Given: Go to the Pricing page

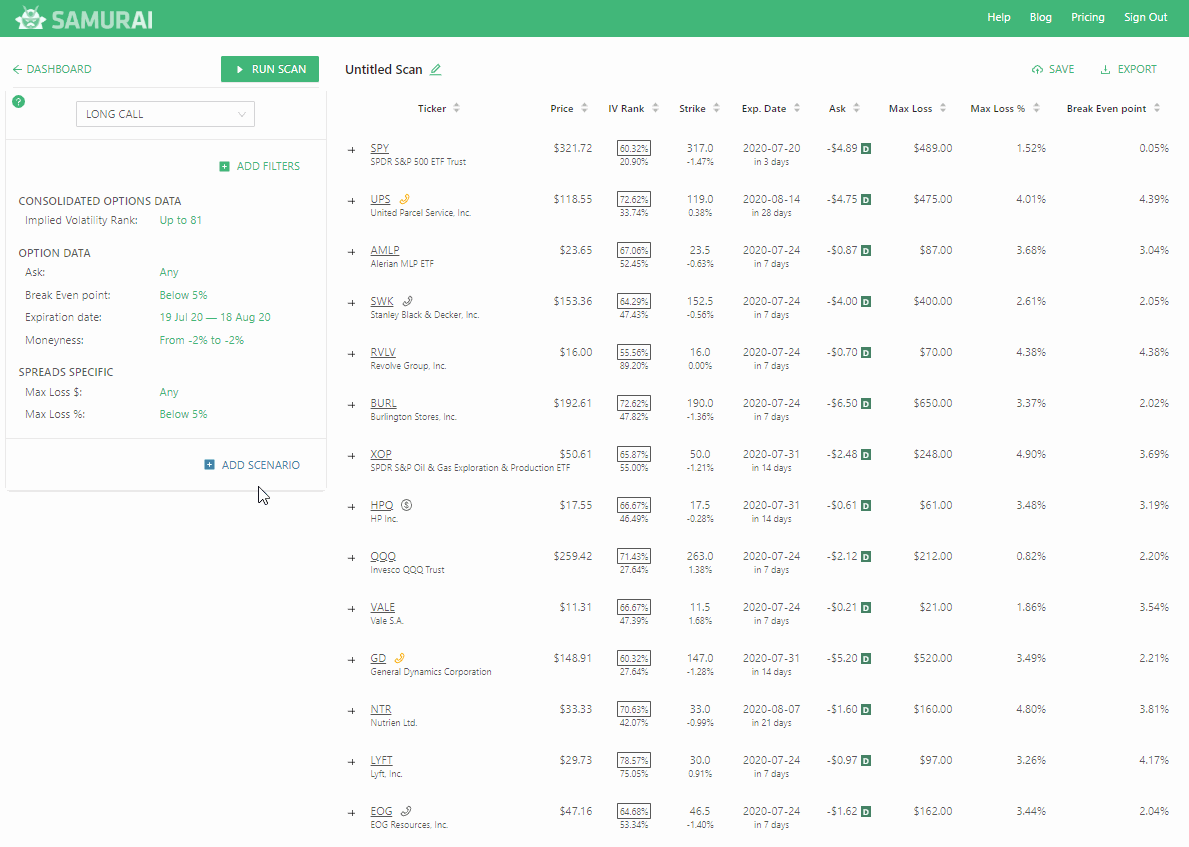Looking at the screenshot, I should [1087, 17].
